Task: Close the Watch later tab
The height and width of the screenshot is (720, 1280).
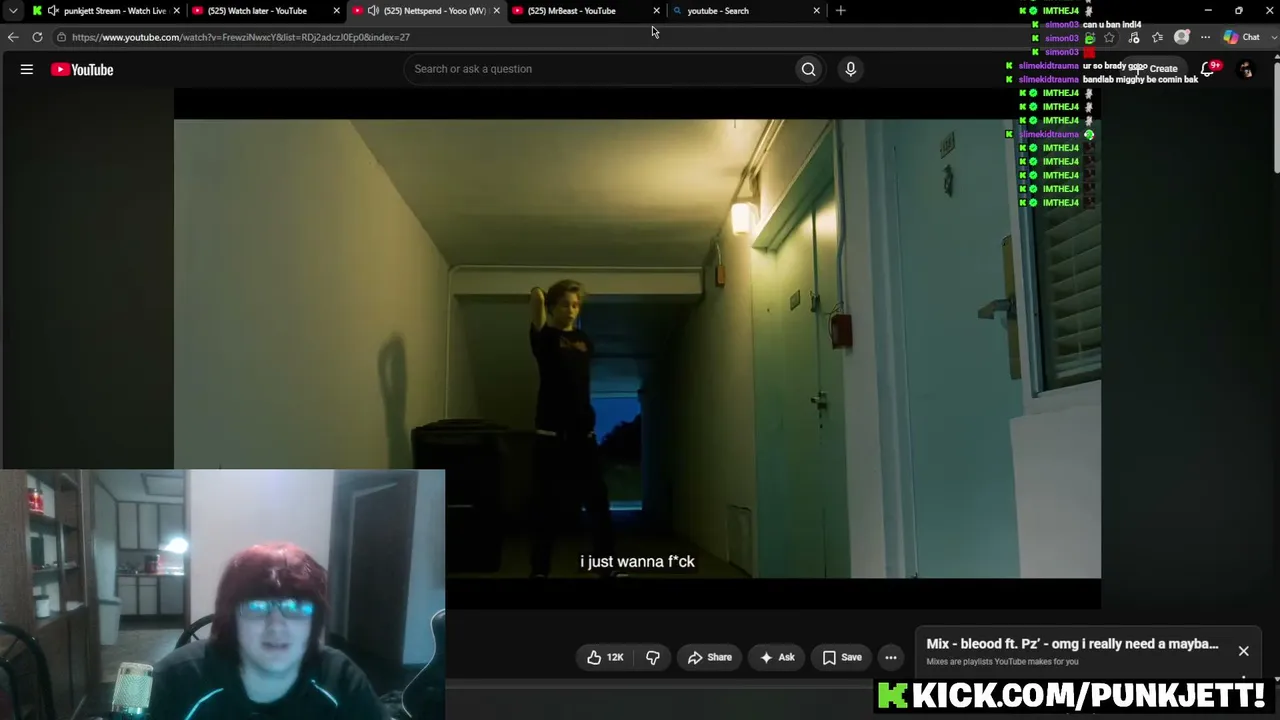Action: [337, 11]
